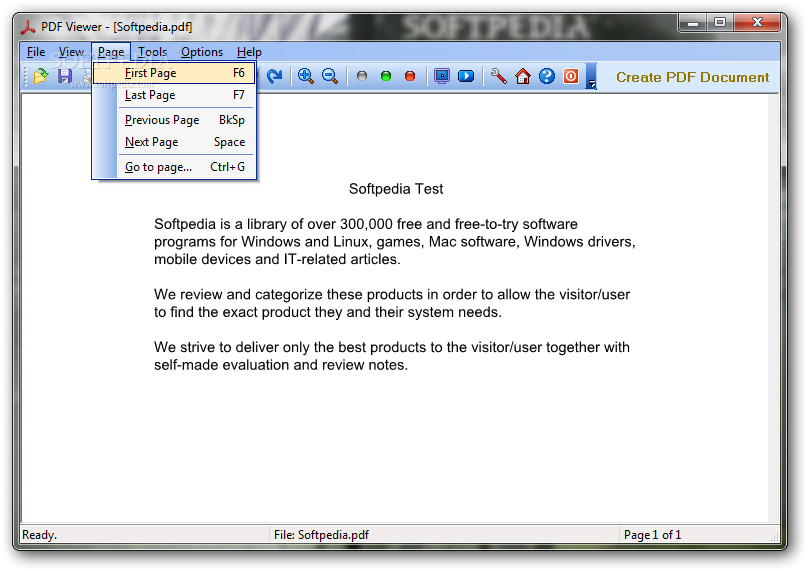Click the Zoom Out magnifier icon
This screenshot has width=808, height=571.
click(x=330, y=76)
